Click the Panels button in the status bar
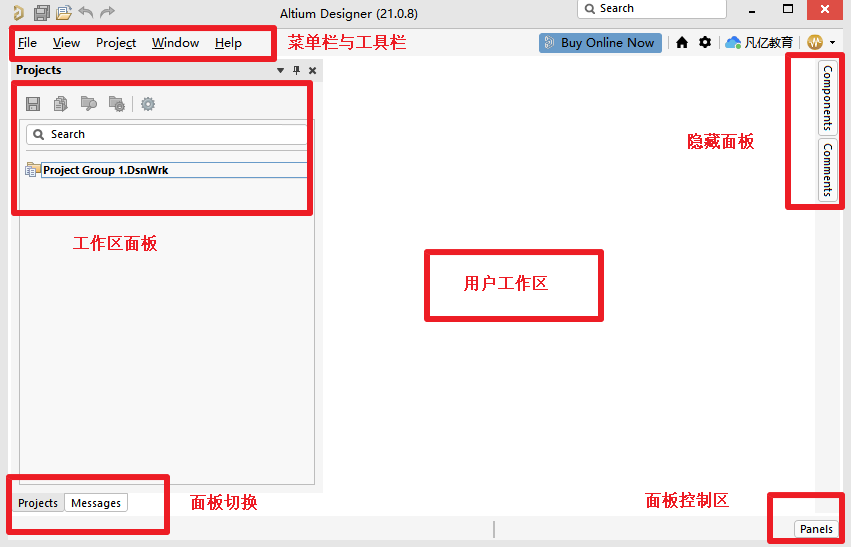851x547 pixels. [816, 529]
